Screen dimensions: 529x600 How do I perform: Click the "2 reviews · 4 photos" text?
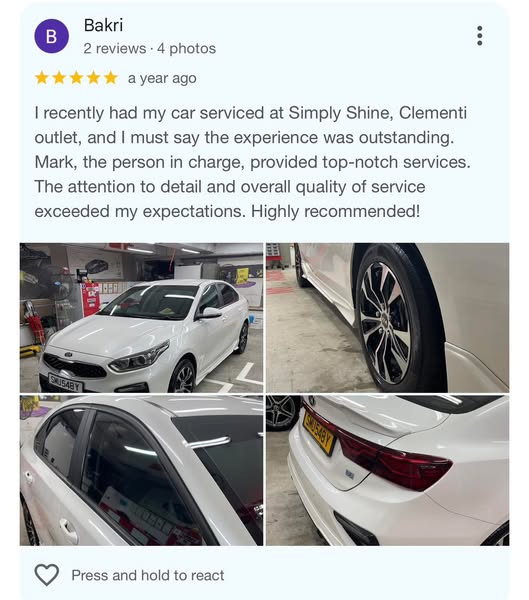point(150,49)
